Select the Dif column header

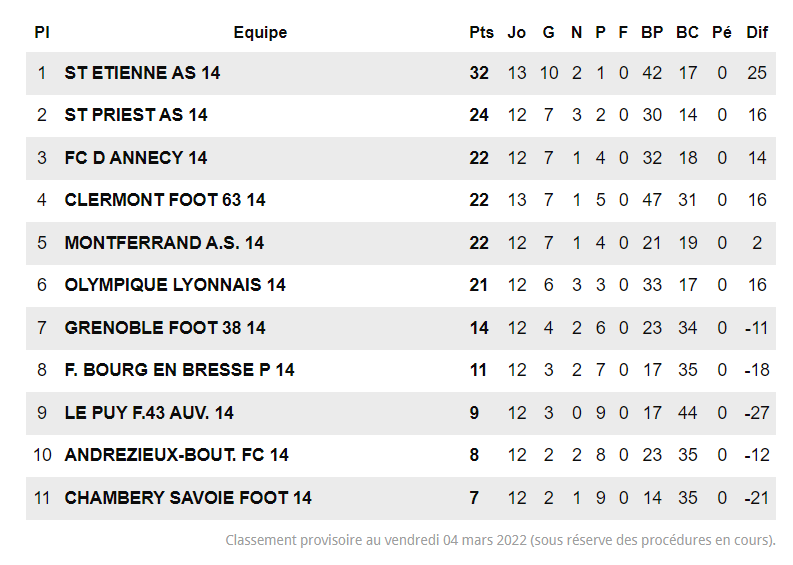point(757,32)
